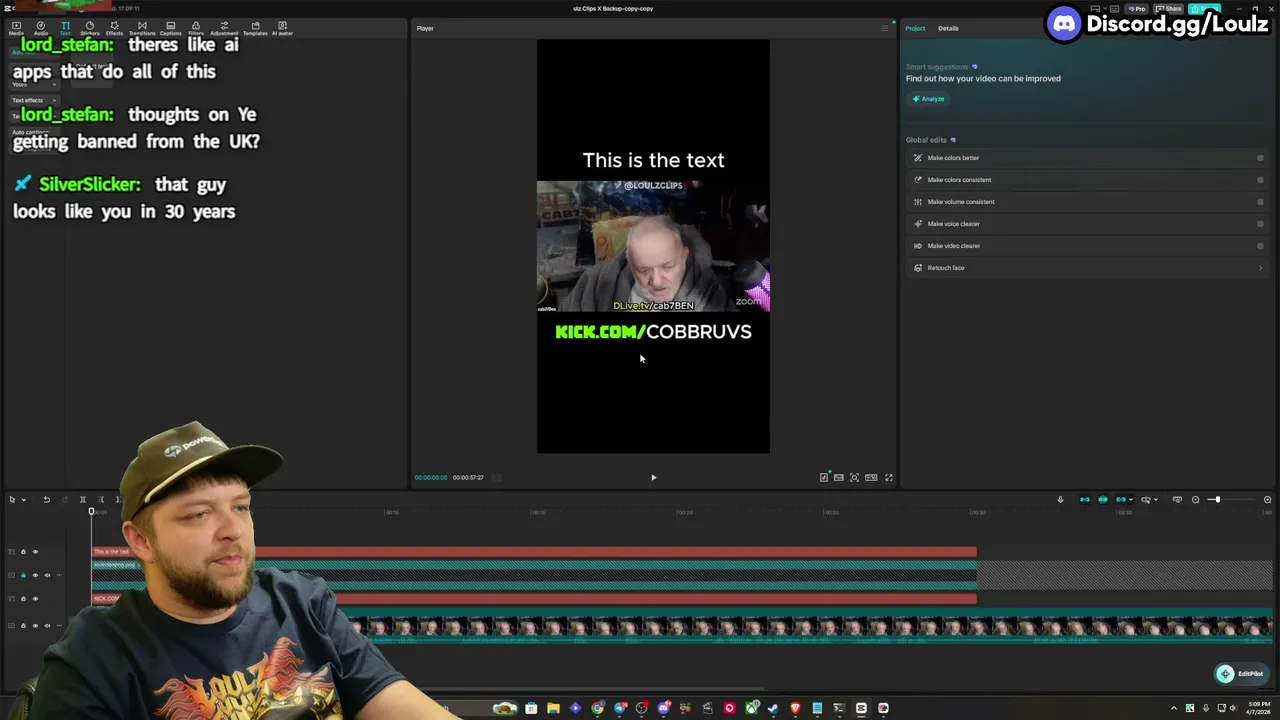Show hidden system tray icons
Viewport: 1280px width, 720px height.
click(x=1174, y=708)
